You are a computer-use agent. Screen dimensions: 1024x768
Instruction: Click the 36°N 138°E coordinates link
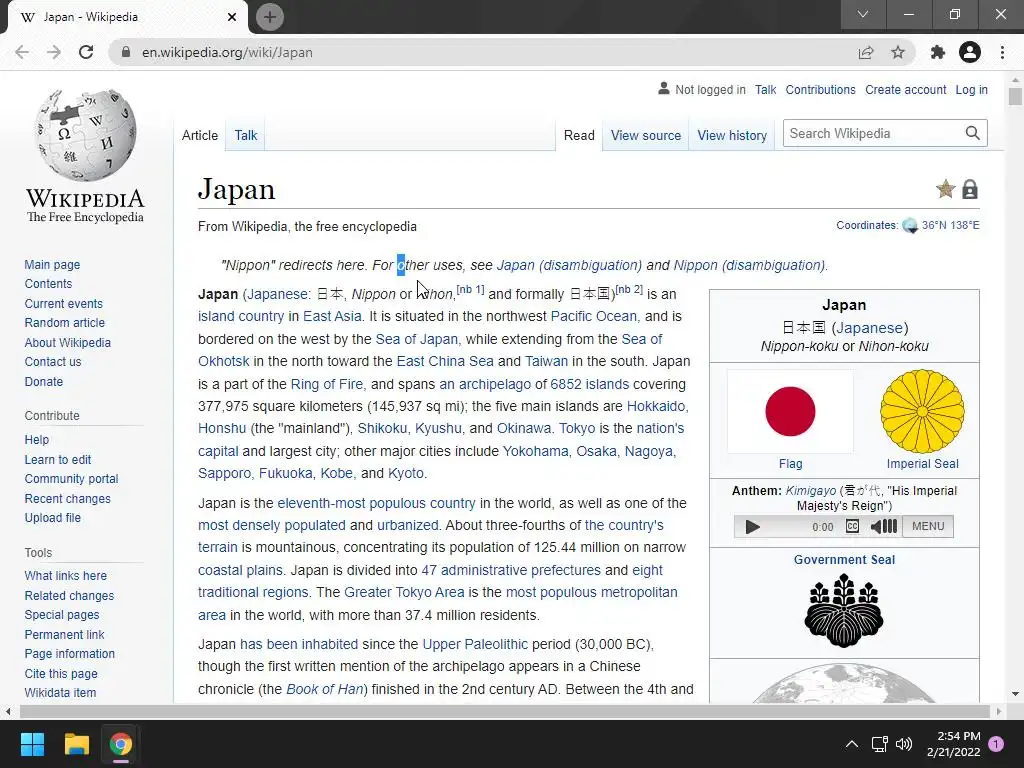[950, 225]
